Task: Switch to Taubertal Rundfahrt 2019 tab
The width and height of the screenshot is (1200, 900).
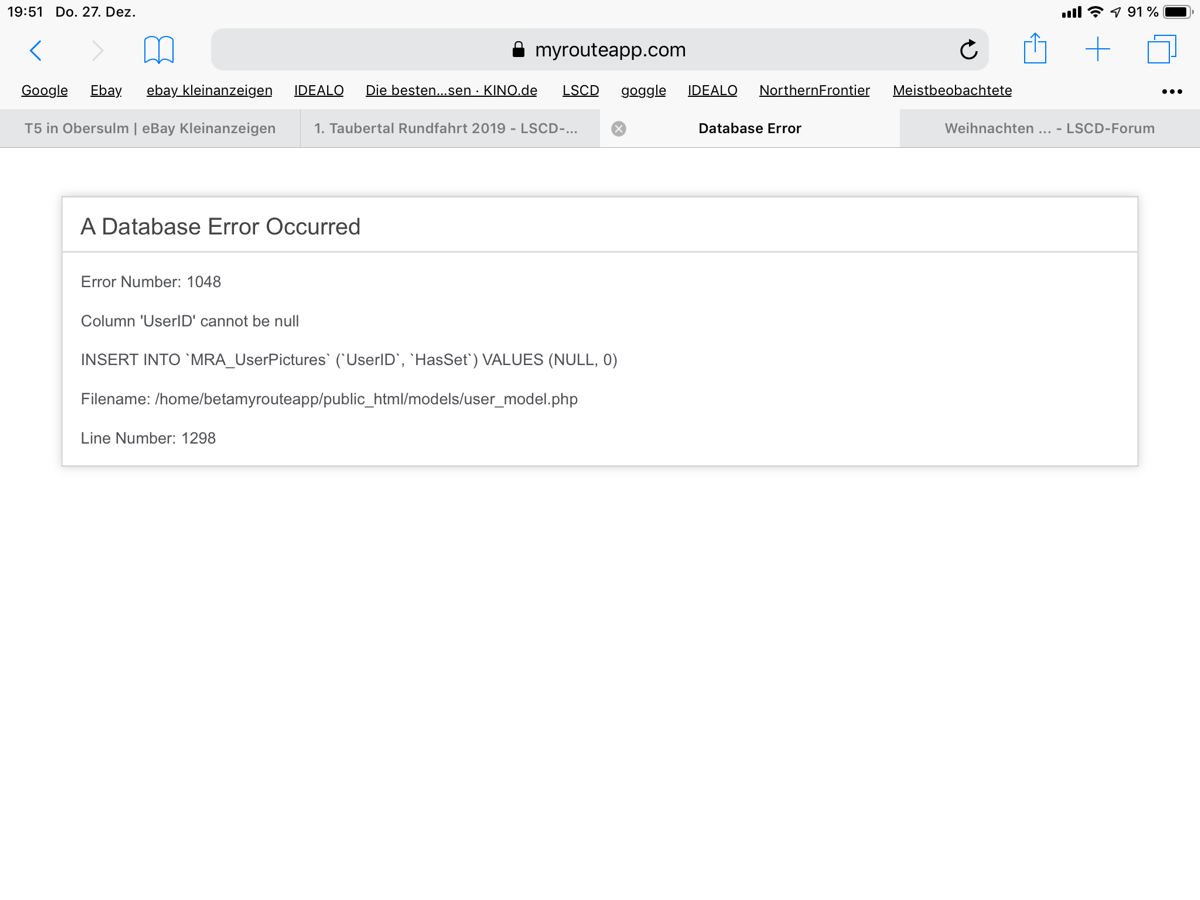Action: [446, 128]
